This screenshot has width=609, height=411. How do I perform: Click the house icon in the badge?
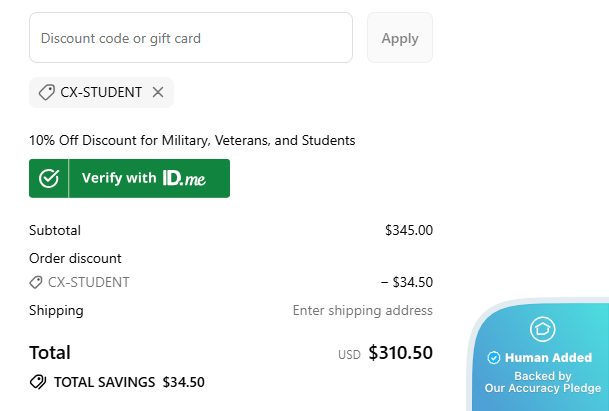542,328
